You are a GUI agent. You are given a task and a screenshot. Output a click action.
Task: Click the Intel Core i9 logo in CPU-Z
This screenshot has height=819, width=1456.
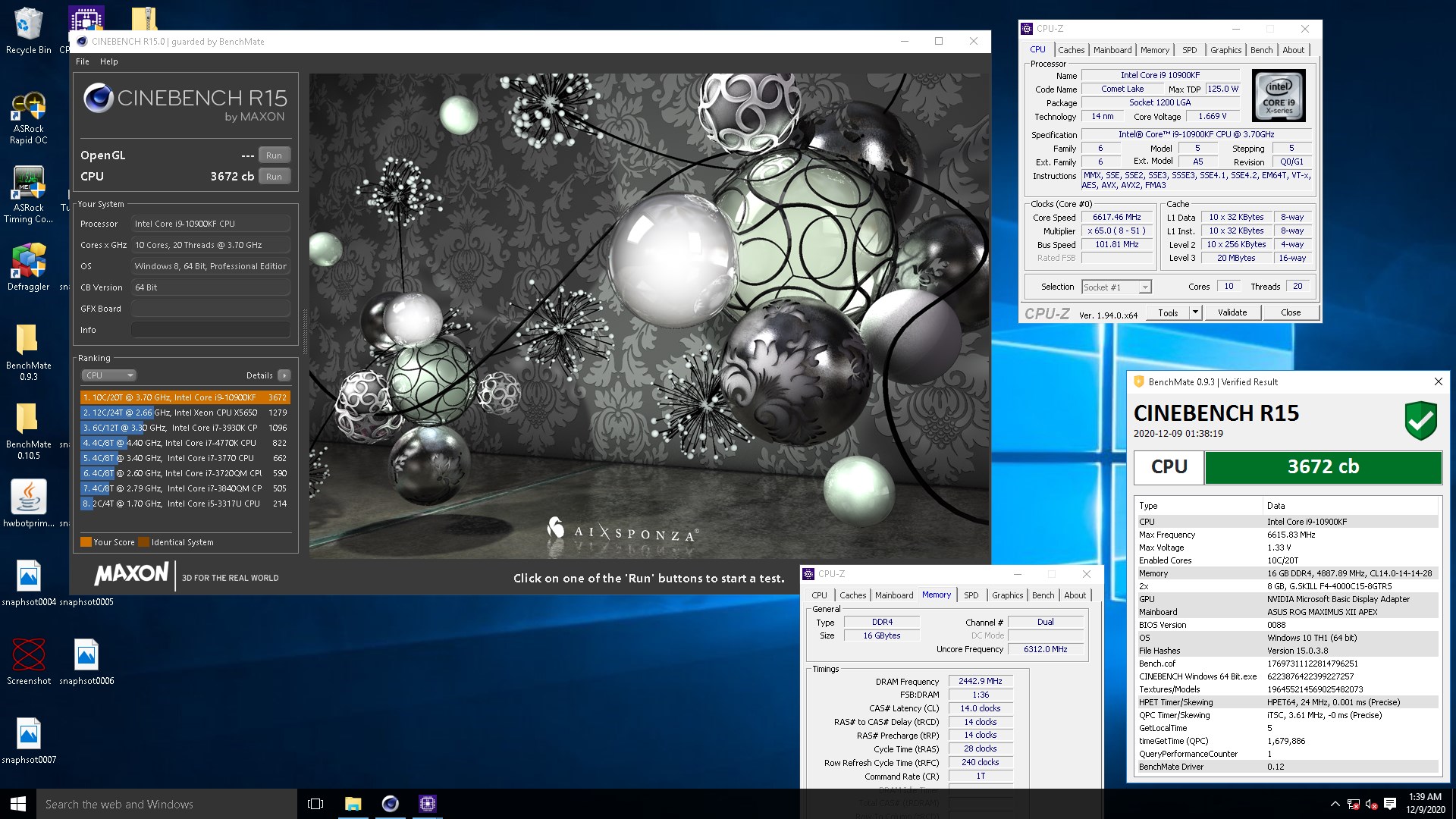pos(1279,96)
